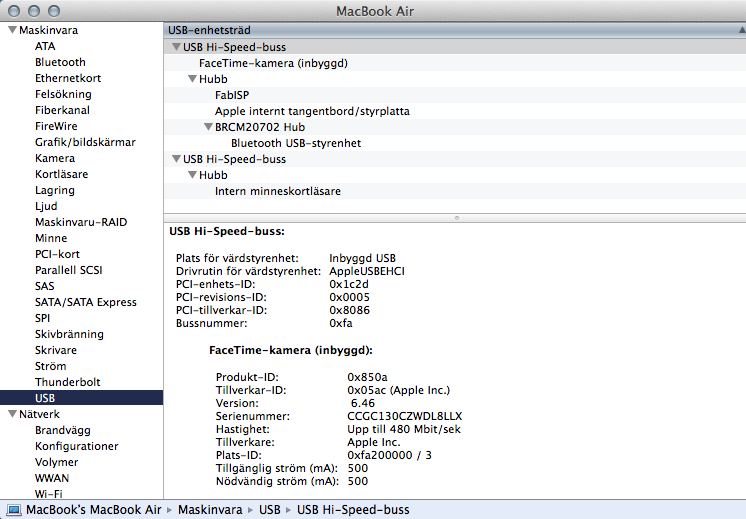Screen dimensions: 746x519
Task: Click the USB Hi-Speed-buss: detail heading
Action: tap(227, 232)
